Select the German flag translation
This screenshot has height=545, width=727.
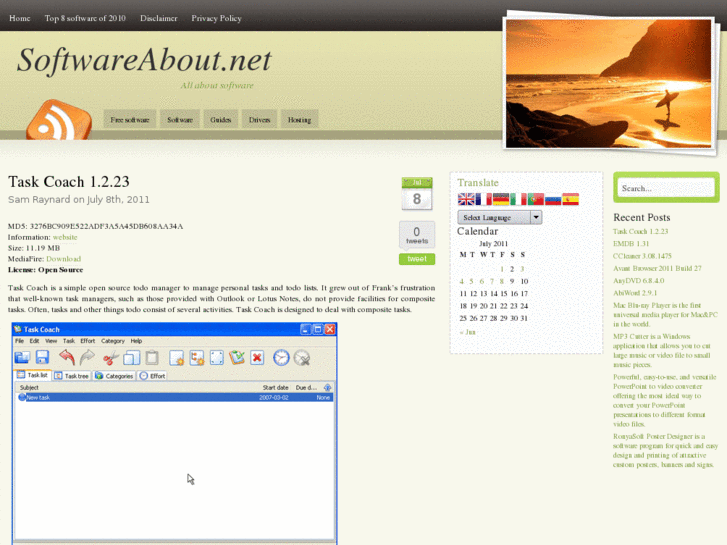501,199
